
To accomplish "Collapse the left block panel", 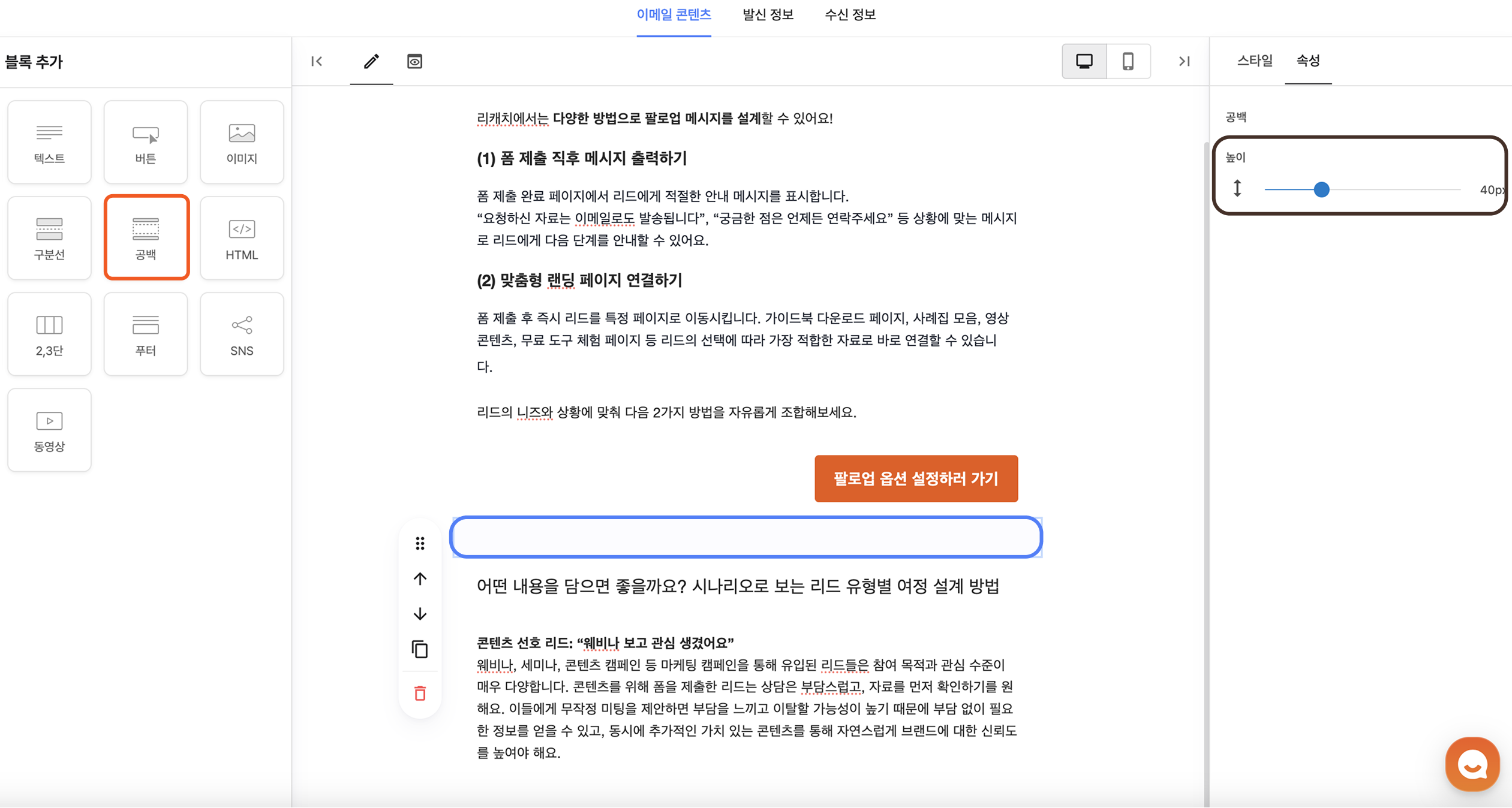I will coord(317,61).
